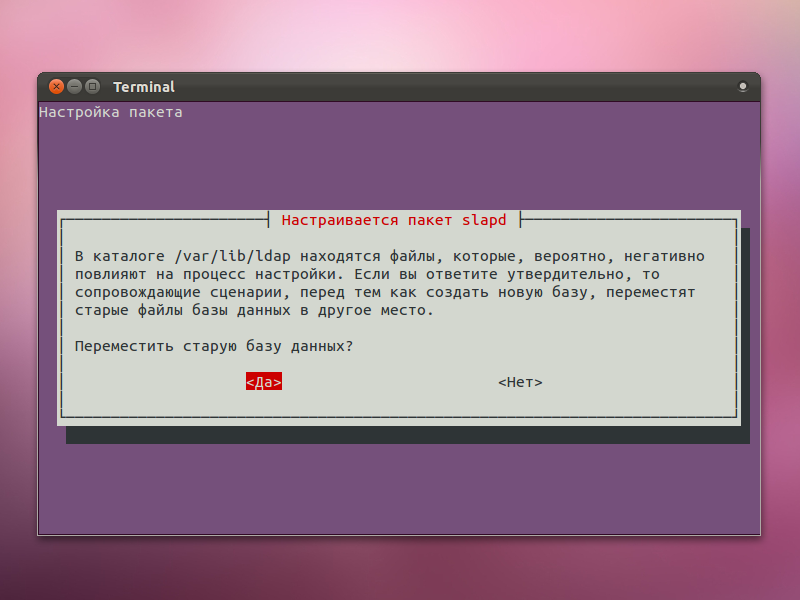This screenshot has width=800, height=600.
Task: Click the 'Настройка пакета' header text
Action: [x=111, y=112]
